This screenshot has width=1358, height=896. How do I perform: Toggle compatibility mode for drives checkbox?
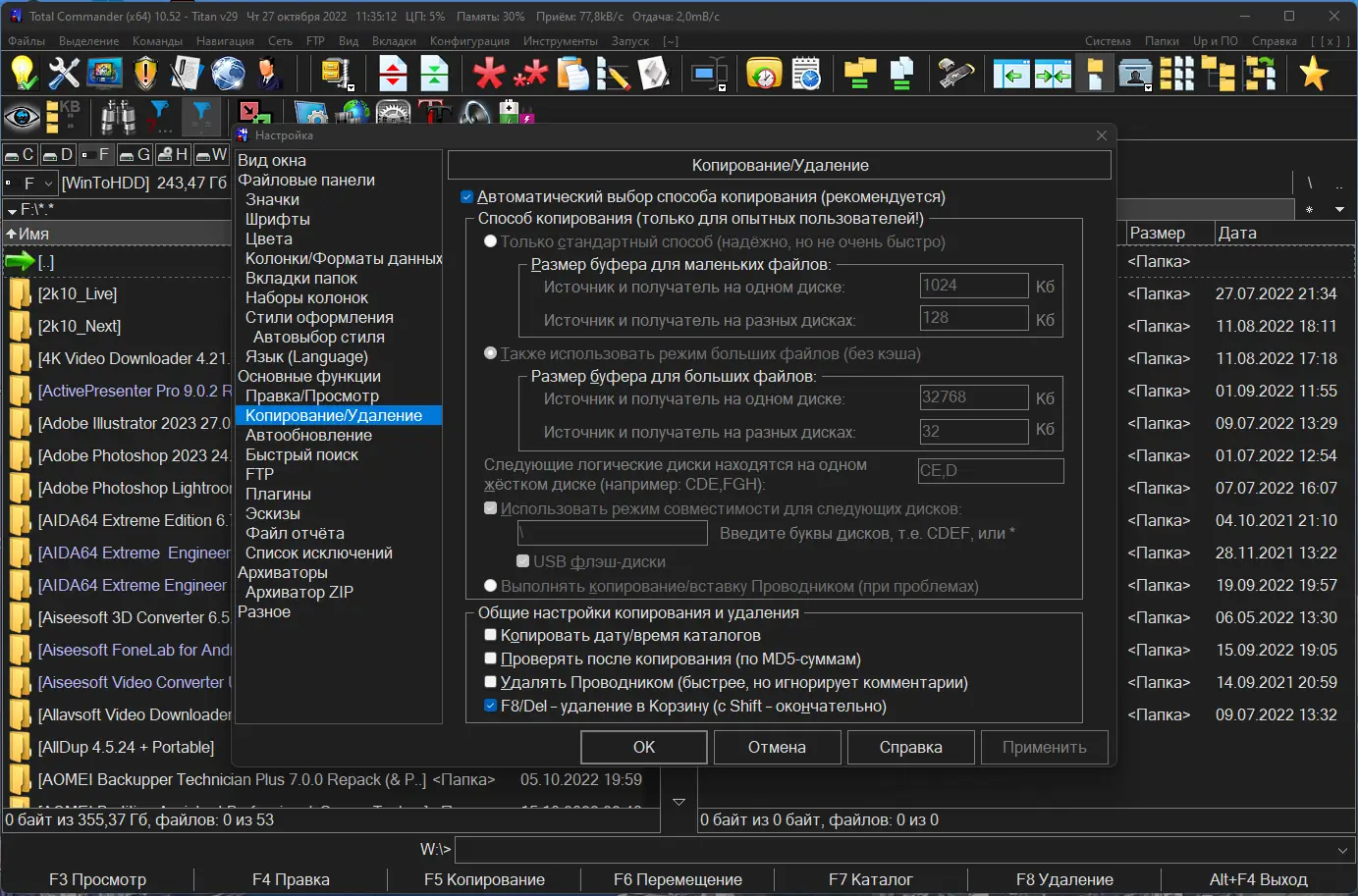[491, 509]
